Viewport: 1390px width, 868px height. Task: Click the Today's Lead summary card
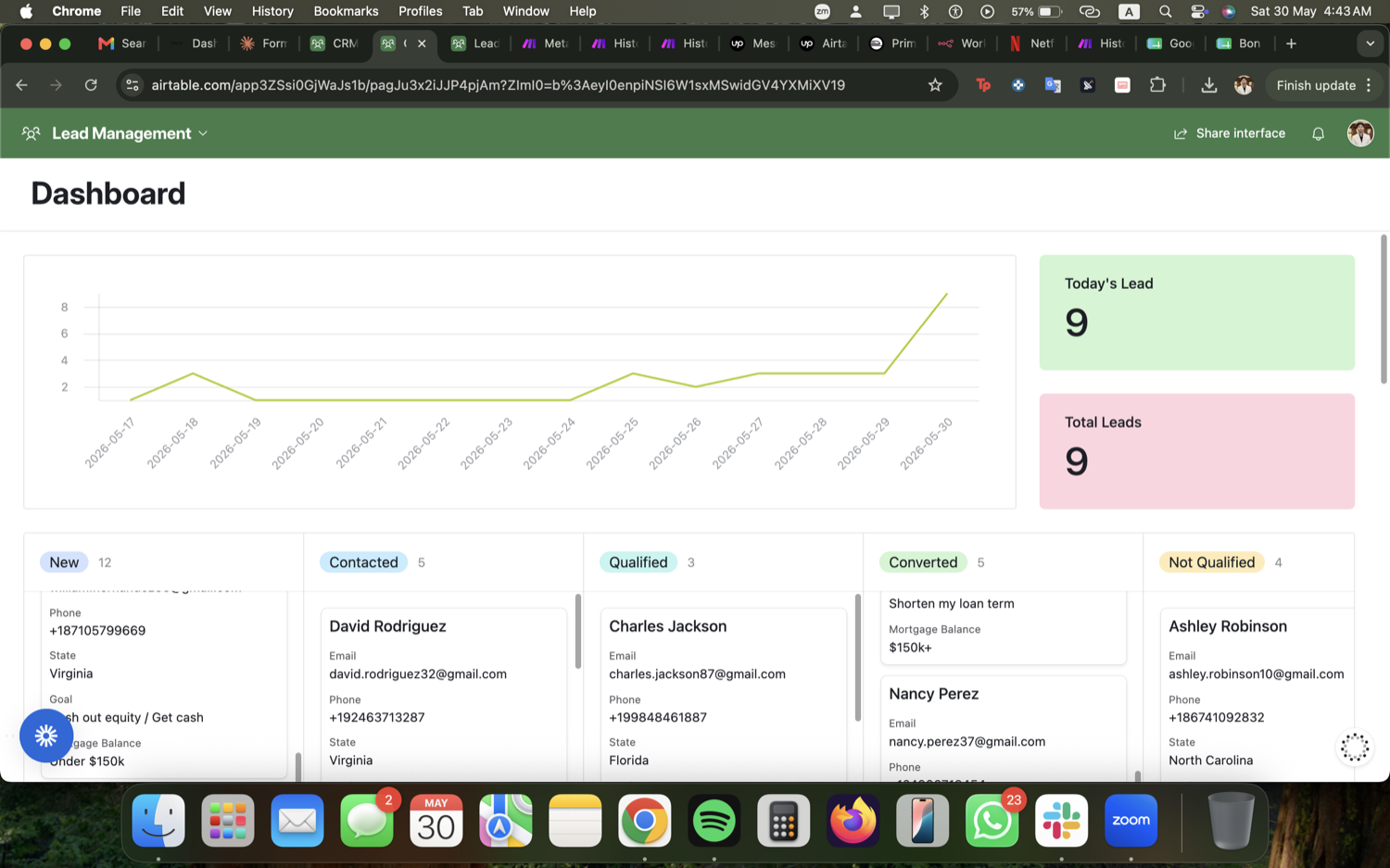tap(1196, 312)
